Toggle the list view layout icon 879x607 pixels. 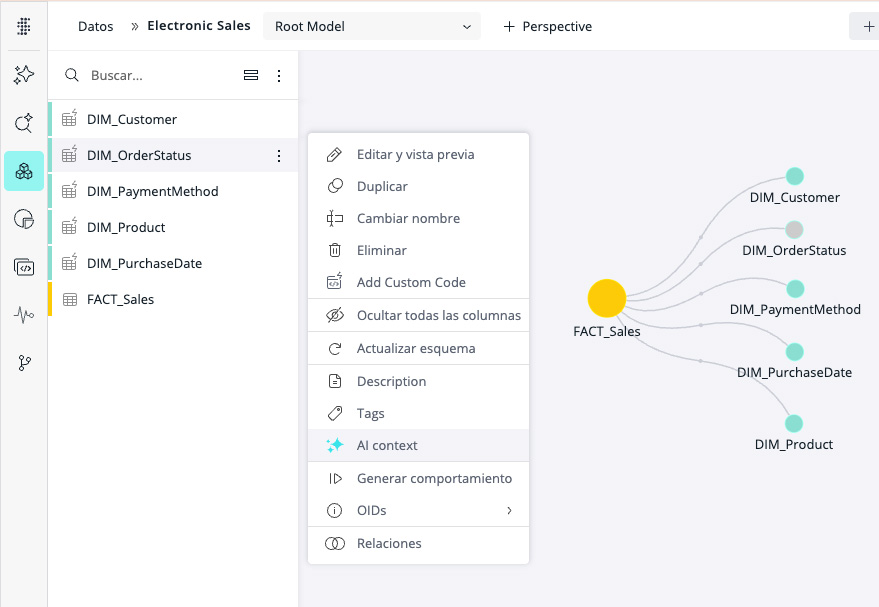pyautogui.click(x=251, y=75)
